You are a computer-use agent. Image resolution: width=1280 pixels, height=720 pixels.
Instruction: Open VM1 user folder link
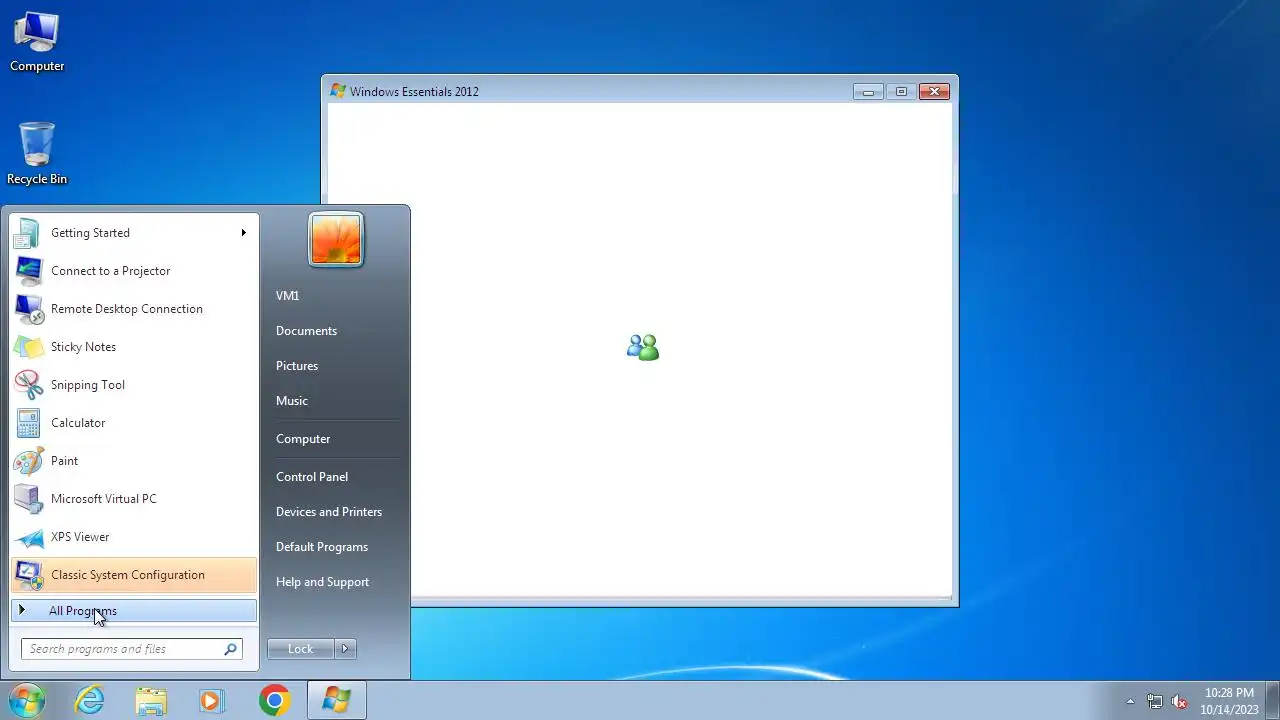pos(287,296)
